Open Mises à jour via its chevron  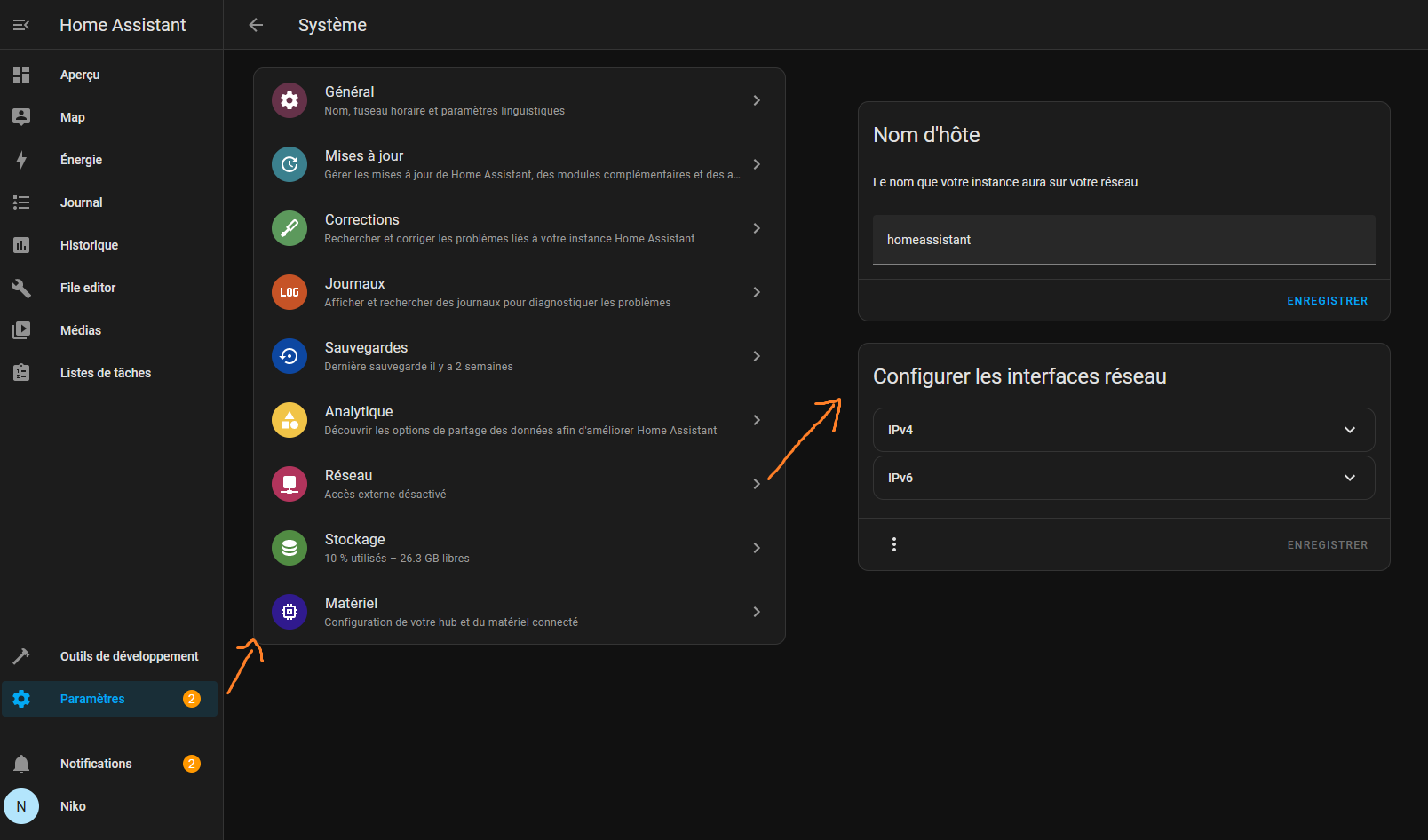pos(757,164)
